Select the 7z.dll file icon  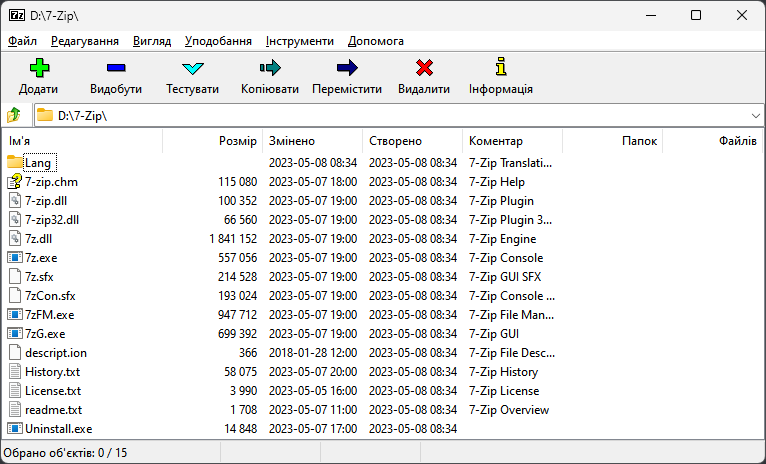click(x=15, y=238)
